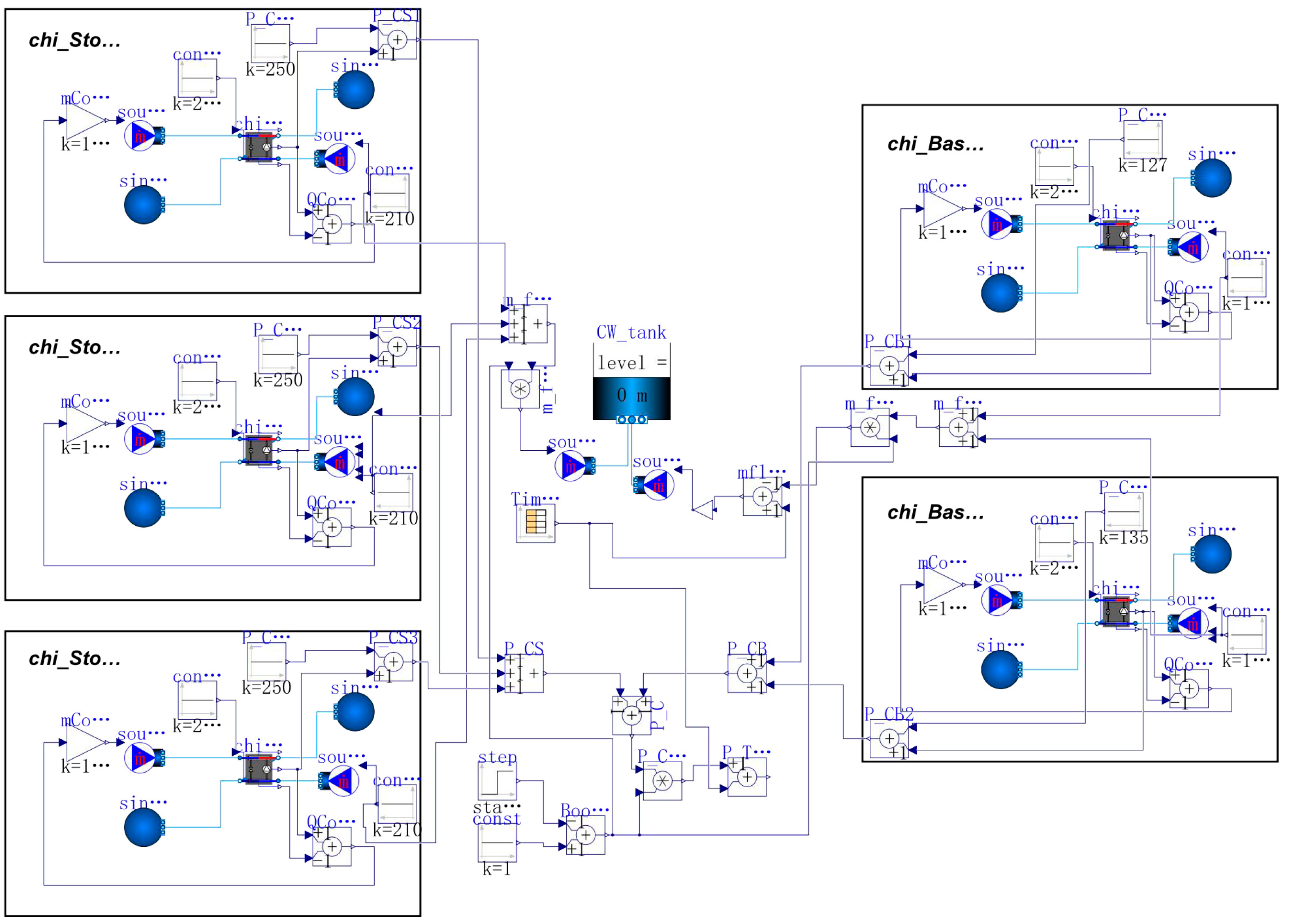Viewport: 1291px width, 924px height.
Task: Select the P_CS2 add block
Action: tap(397, 346)
